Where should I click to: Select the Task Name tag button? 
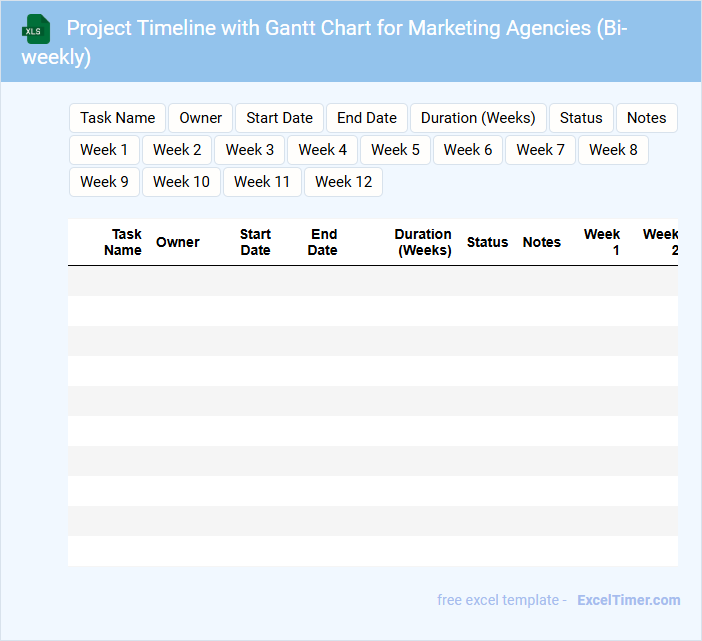(117, 118)
